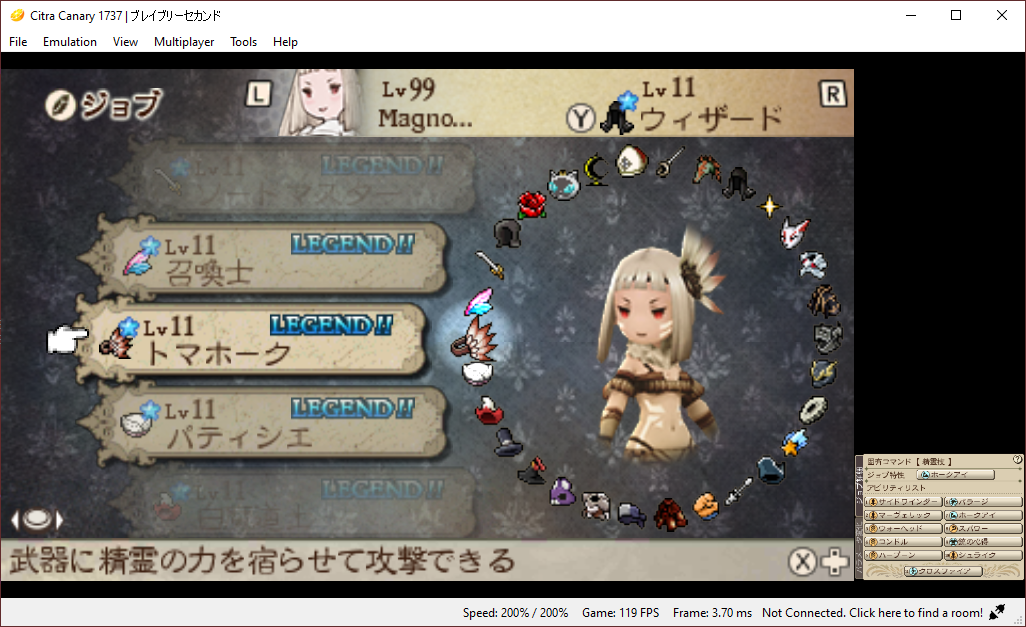
Task: Open the Multiplayer menu
Action: [x=184, y=42]
